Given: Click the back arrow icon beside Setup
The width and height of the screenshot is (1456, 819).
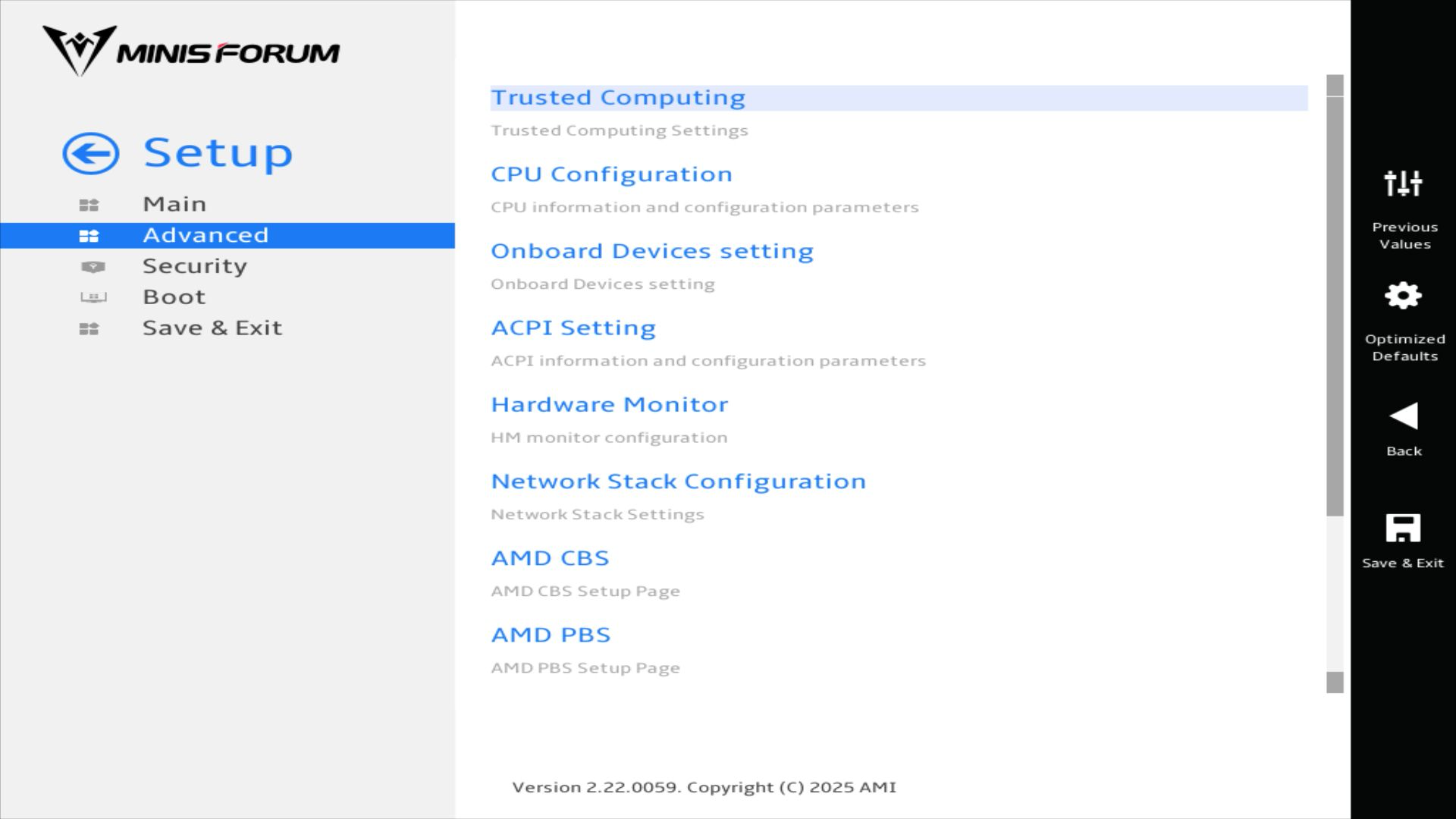Looking at the screenshot, I should 91,154.
